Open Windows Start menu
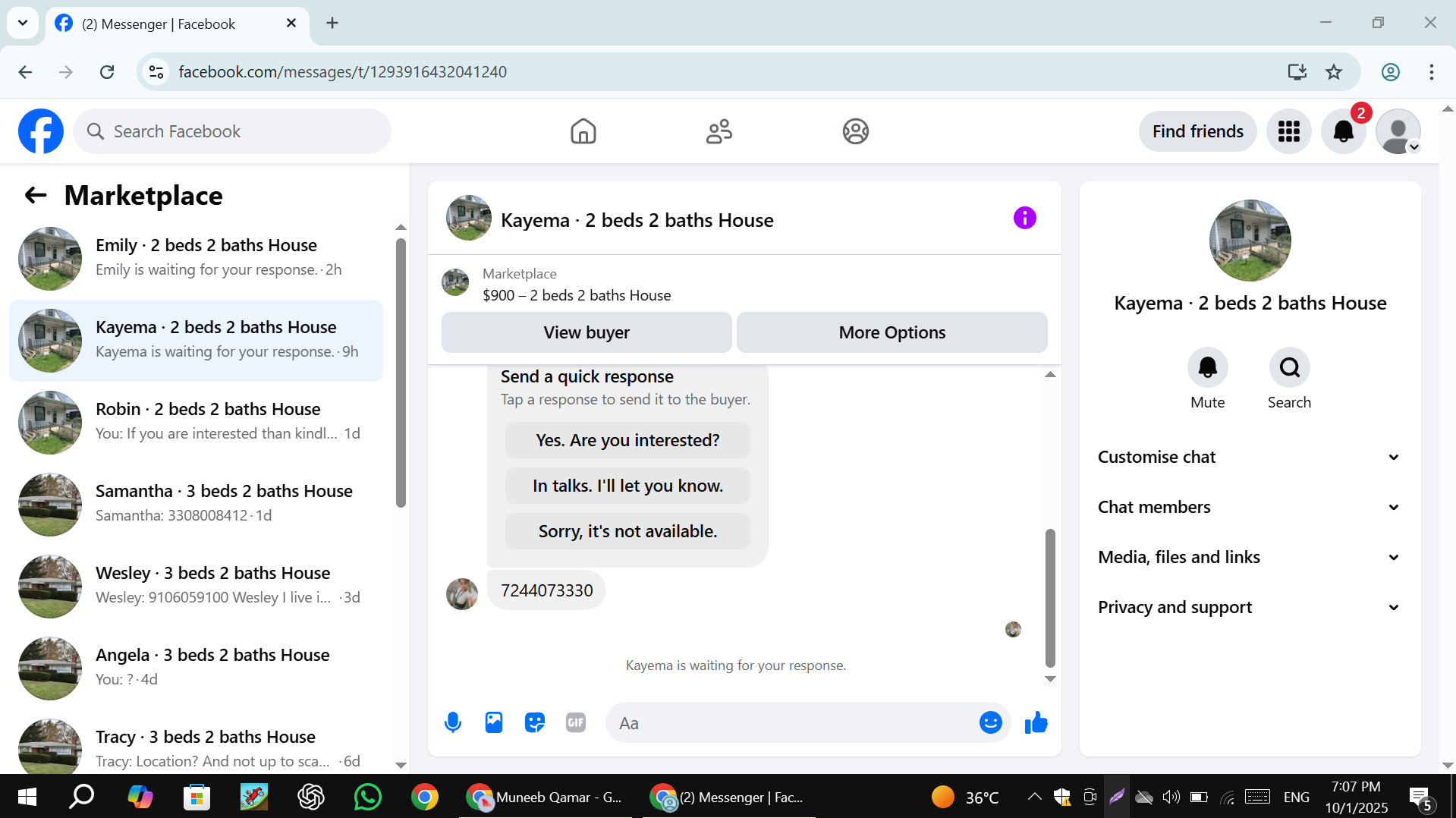Viewport: 1456px width, 818px height. point(27,797)
